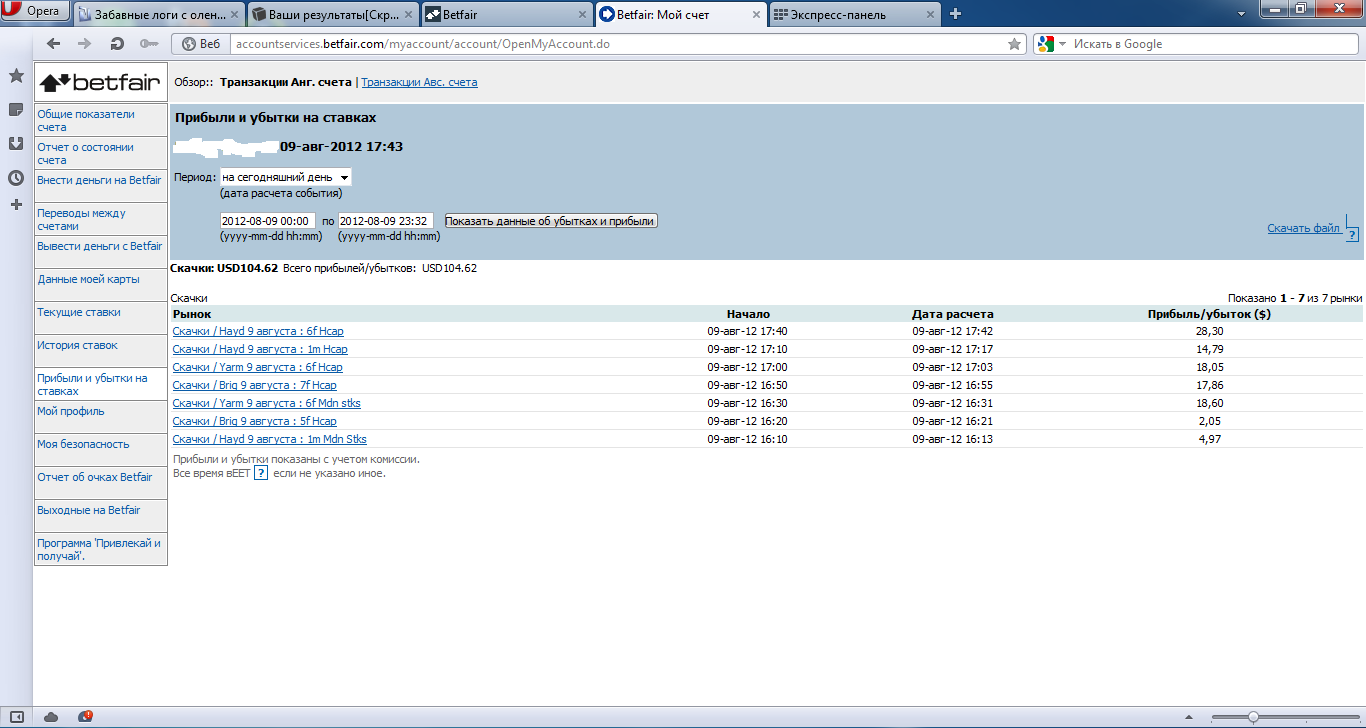Open 'Прибыли и убытки на ставках' menu item
Screen dimensions: 1366x728
(100, 384)
